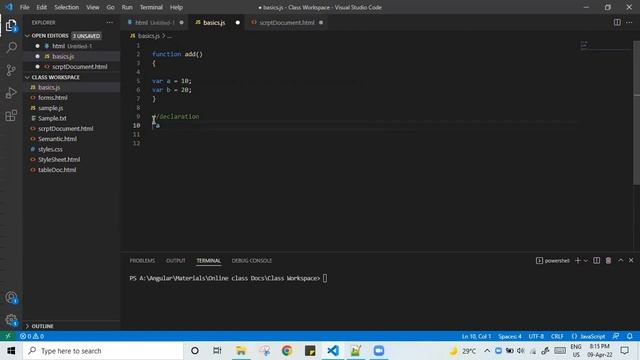Kill the terminal with trash icon

coord(608,260)
